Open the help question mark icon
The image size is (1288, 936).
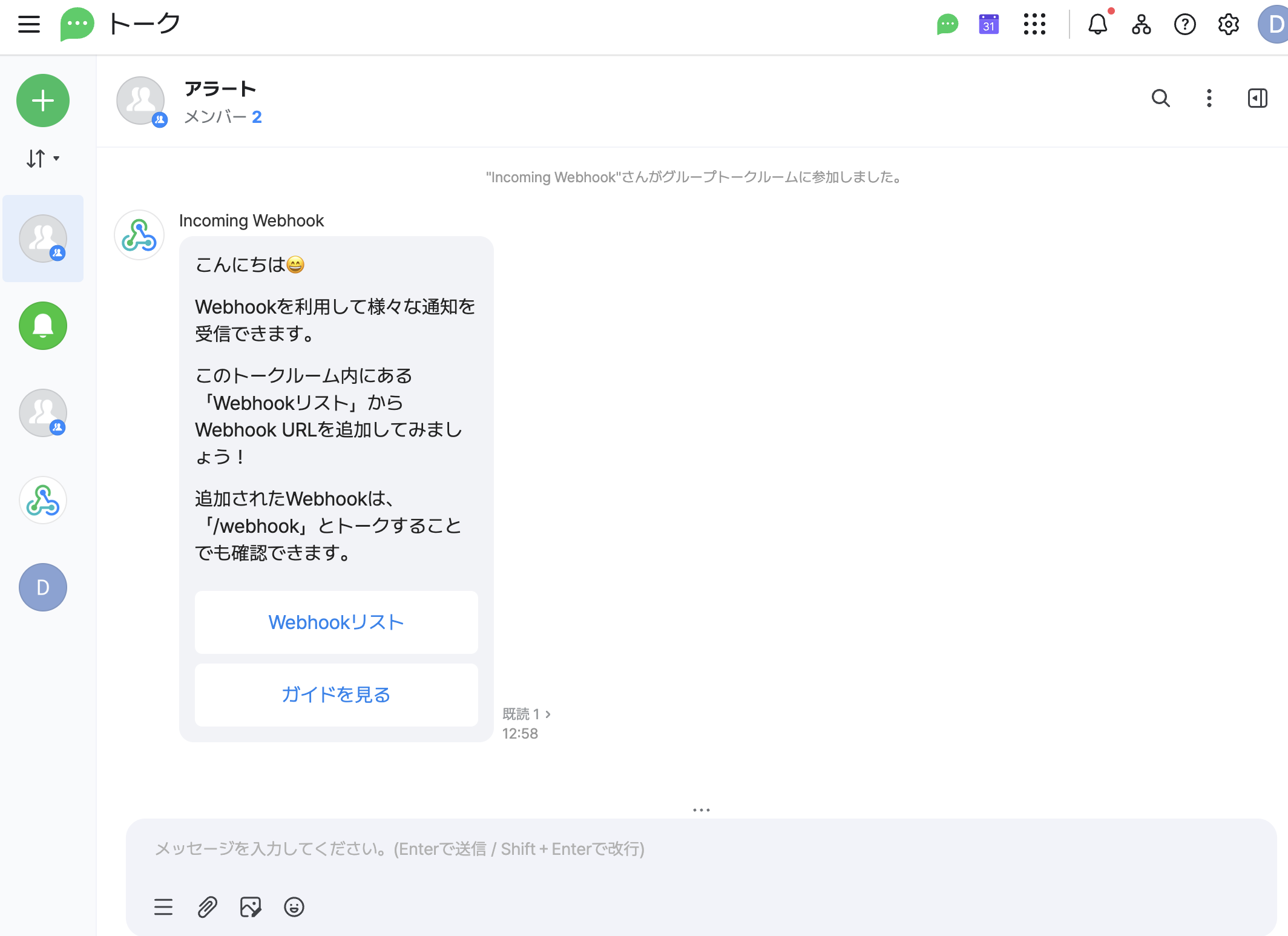tap(1184, 25)
